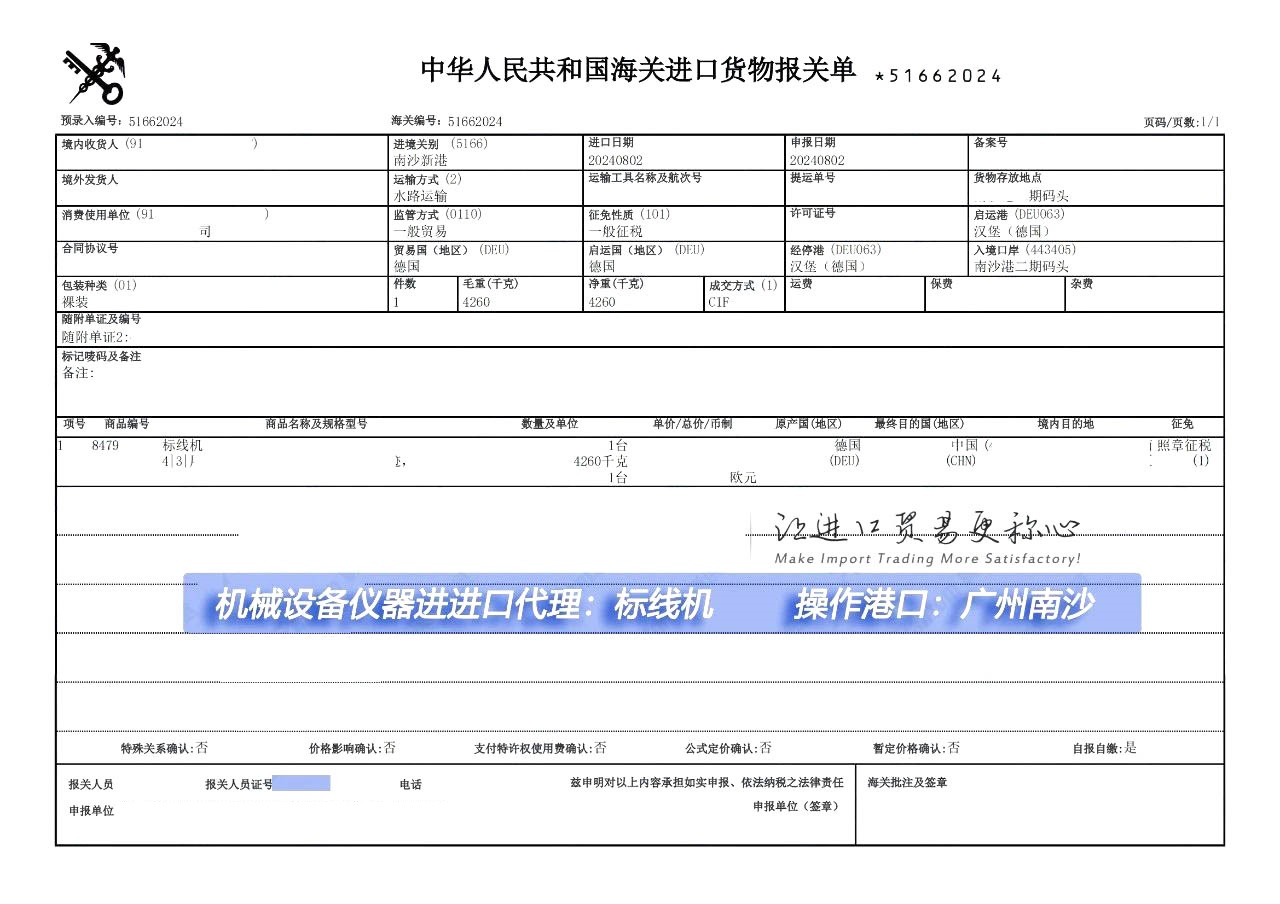Click the handwritten Chinese slogan signature
The image size is (1280, 904).
927,527
